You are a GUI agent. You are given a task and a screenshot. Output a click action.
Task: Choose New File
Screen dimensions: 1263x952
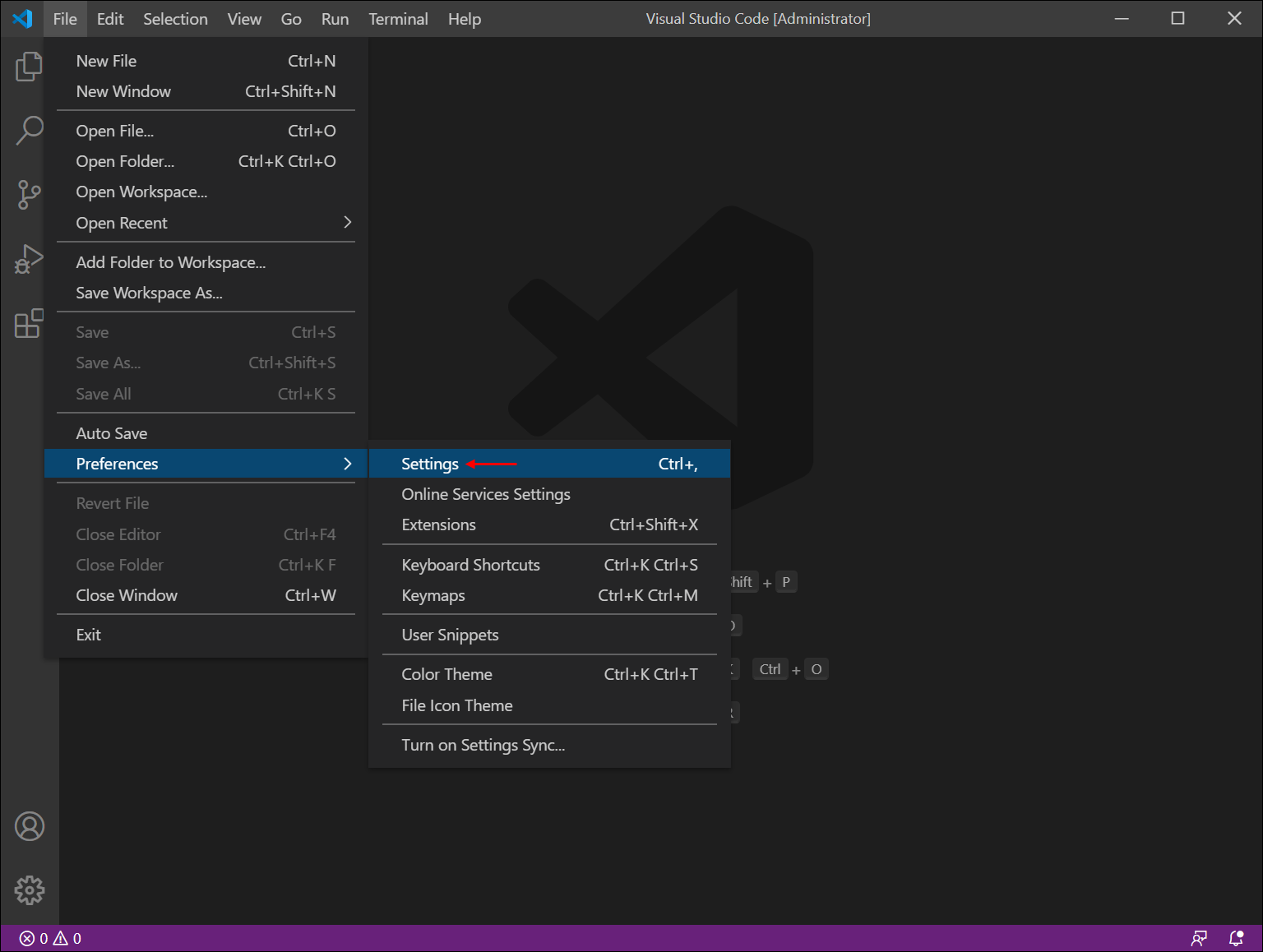coord(206,61)
